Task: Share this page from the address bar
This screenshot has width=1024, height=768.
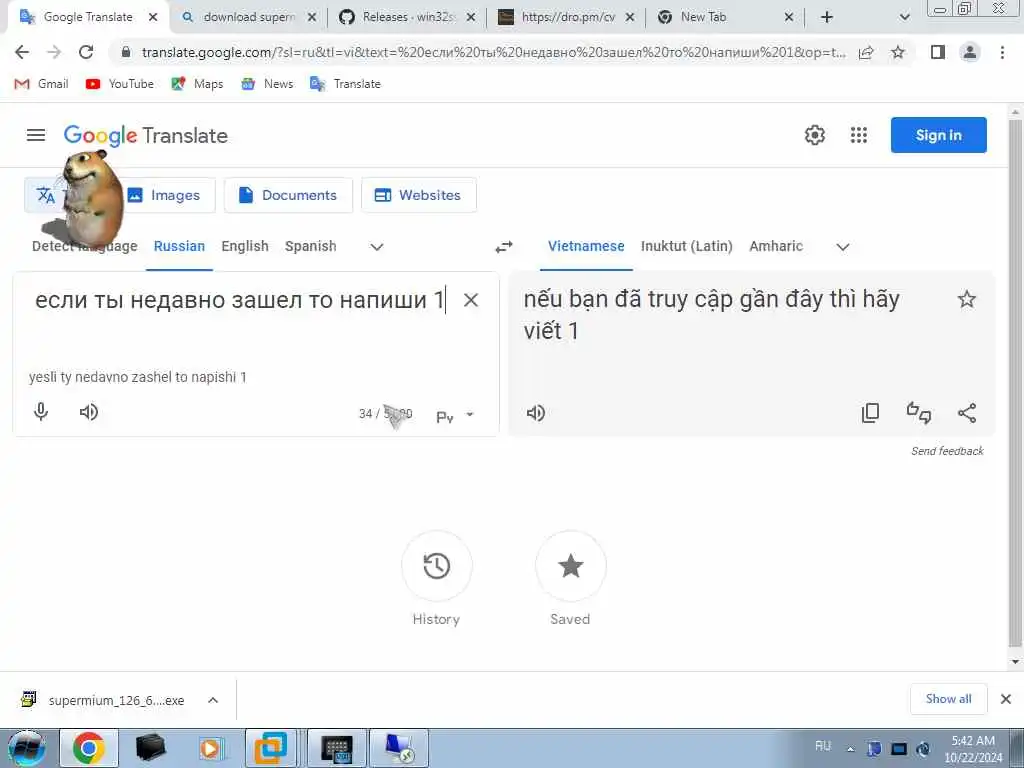Action: 866,52
